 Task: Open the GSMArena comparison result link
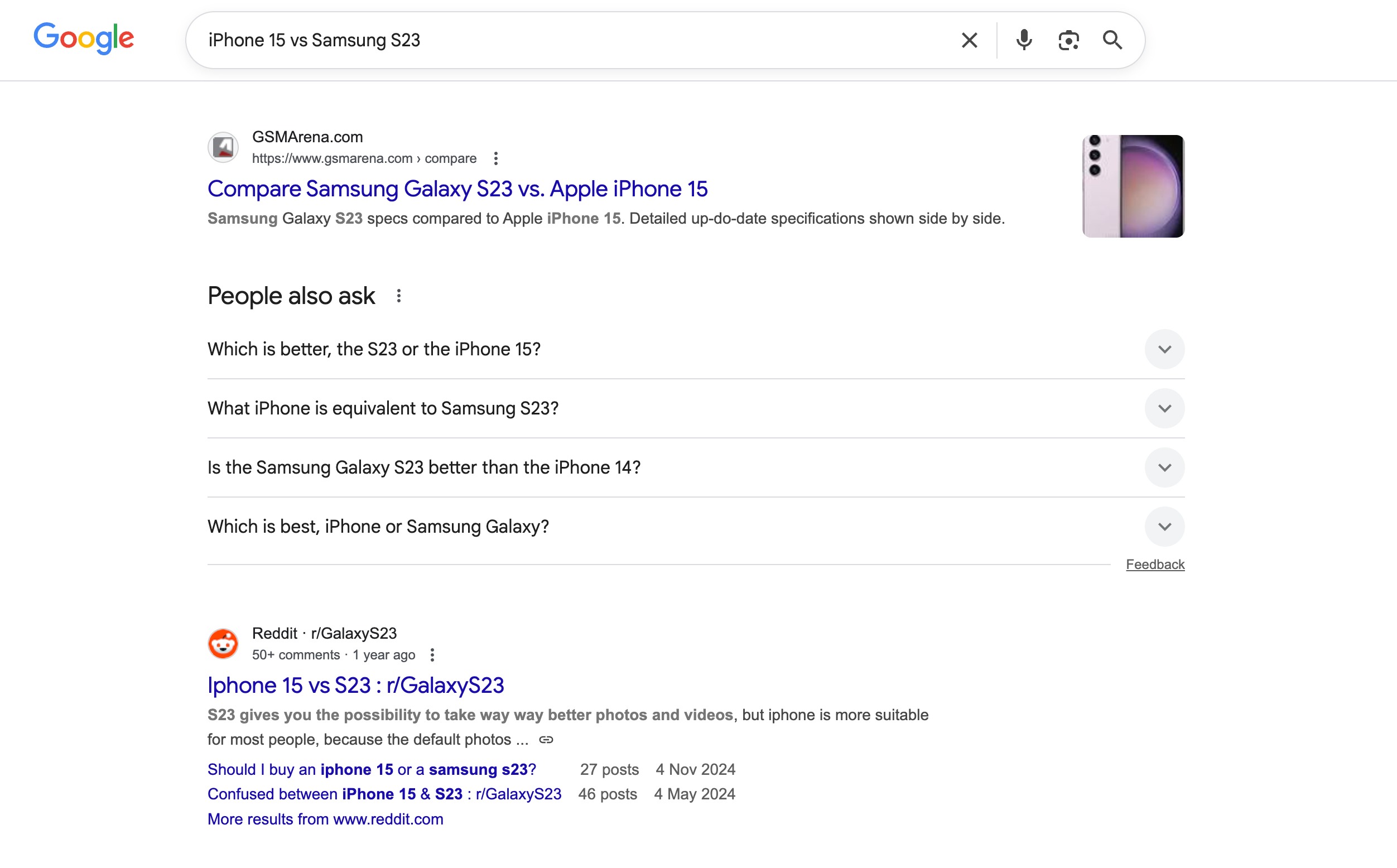coord(457,189)
